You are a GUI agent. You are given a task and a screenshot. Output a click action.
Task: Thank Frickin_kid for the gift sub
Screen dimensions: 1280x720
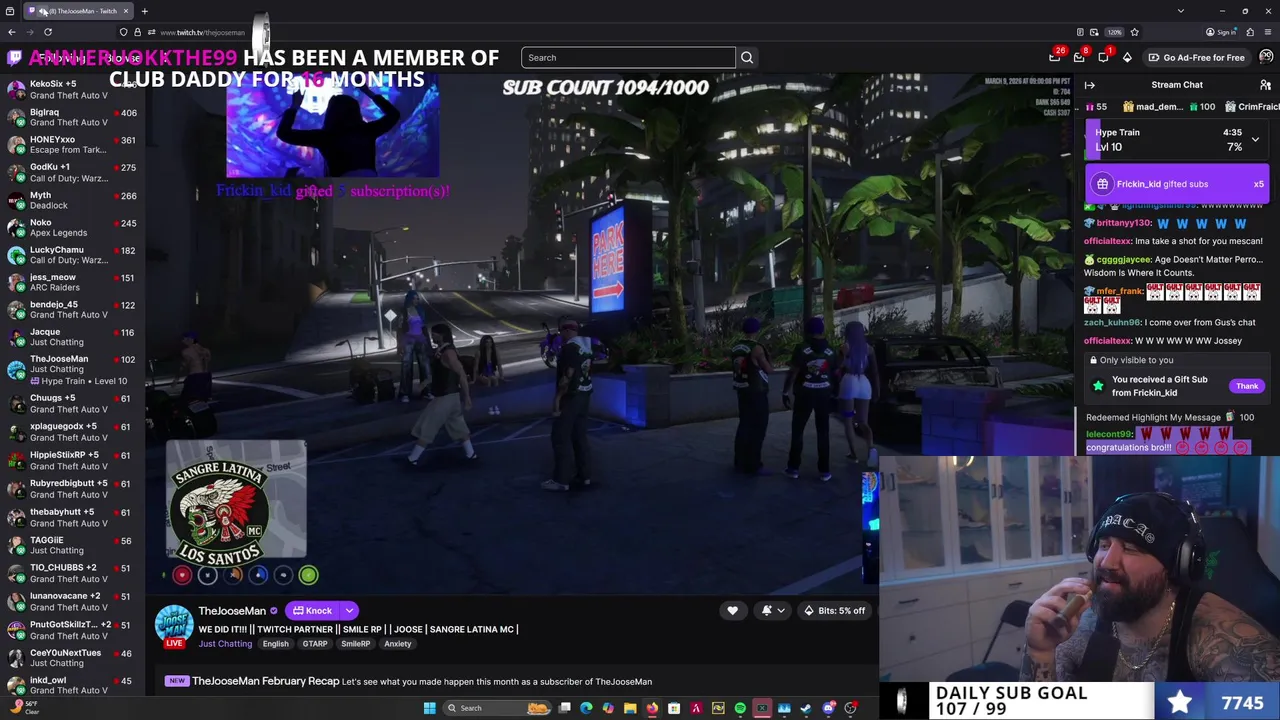pos(1247,386)
